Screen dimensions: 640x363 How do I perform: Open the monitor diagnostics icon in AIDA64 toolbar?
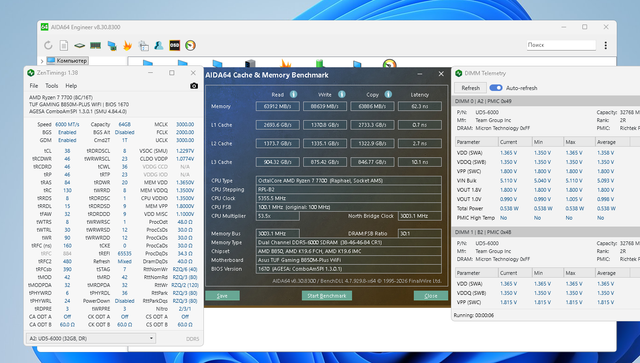coord(143,45)
